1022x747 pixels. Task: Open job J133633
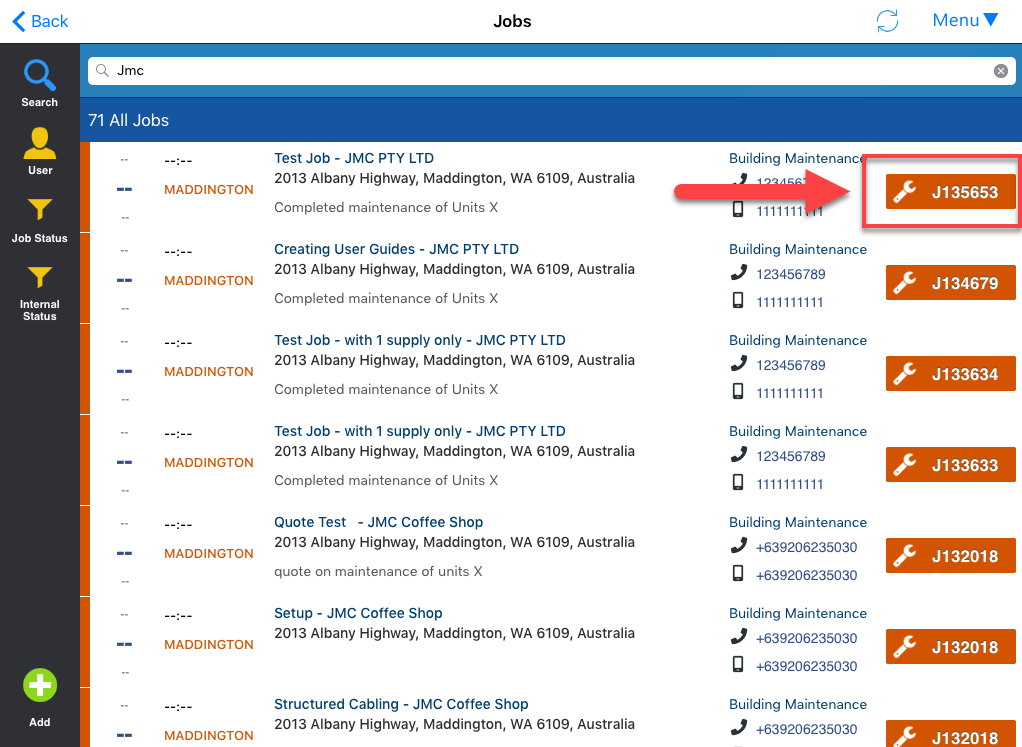coord(950,465)
